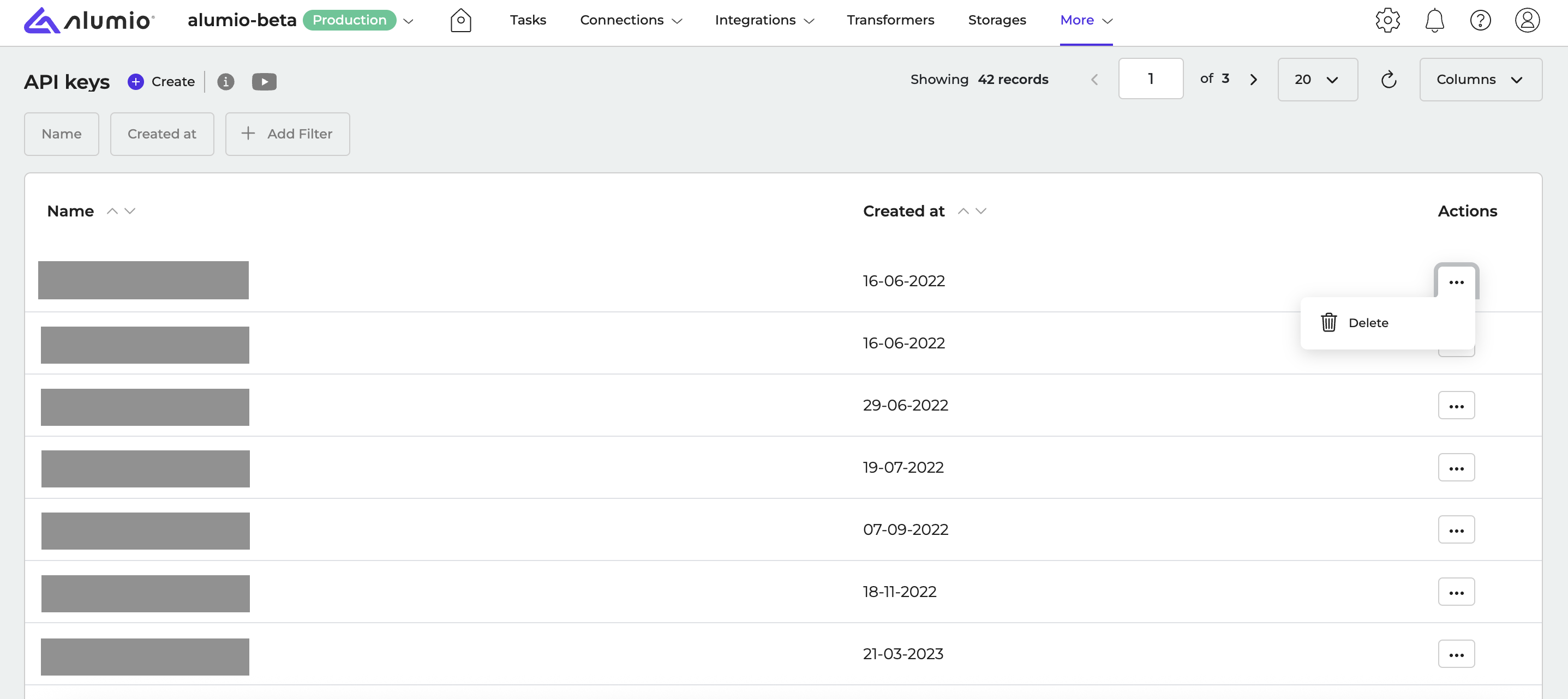This screenshot has width=1568, height=699.
Task: Open the settings gear icon
Action: point(1387,20)
